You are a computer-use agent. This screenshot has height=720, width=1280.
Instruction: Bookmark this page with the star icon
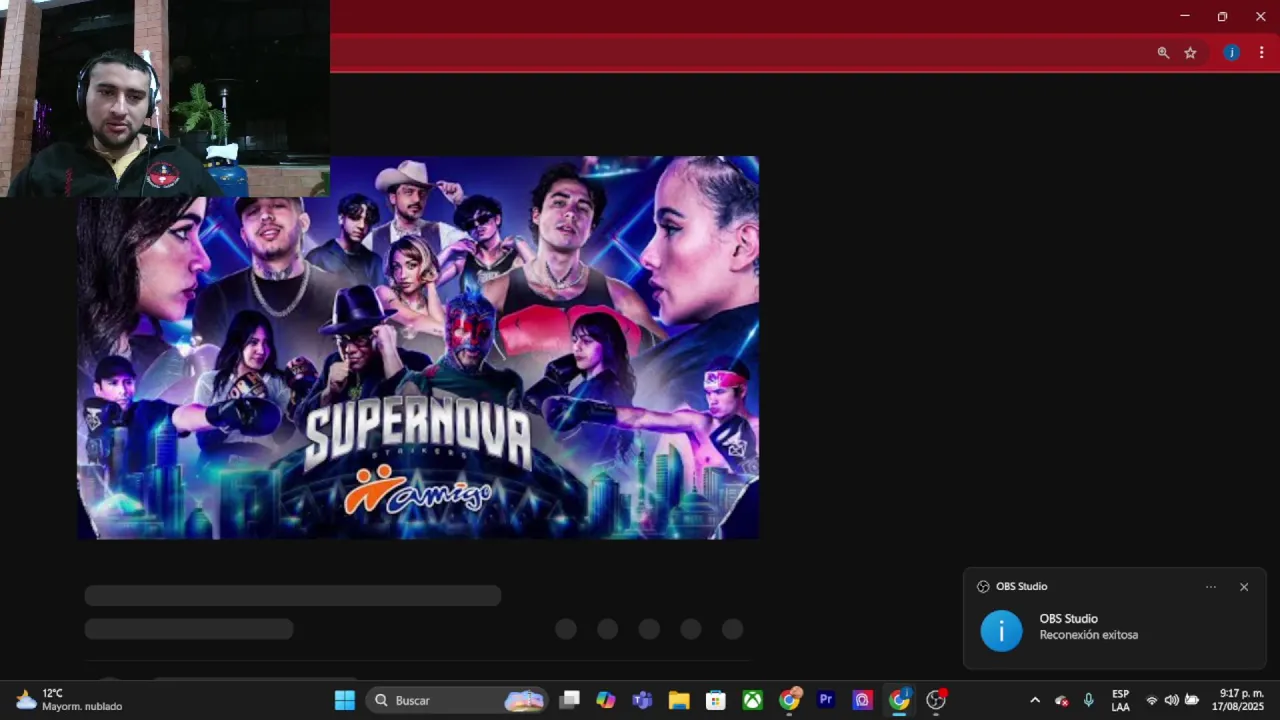click(1190, 53)
